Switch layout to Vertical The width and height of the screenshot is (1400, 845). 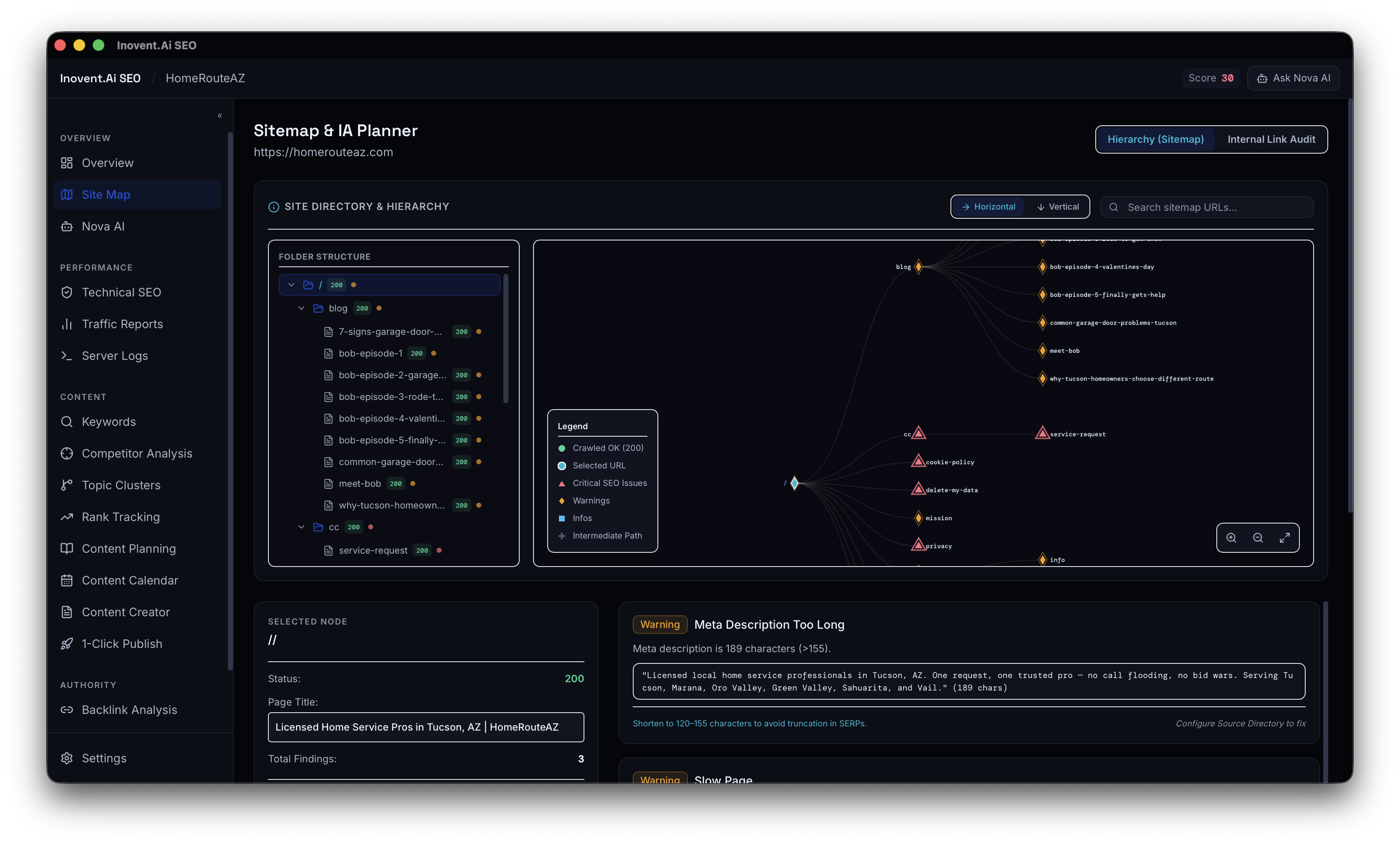coord(1057,207)
